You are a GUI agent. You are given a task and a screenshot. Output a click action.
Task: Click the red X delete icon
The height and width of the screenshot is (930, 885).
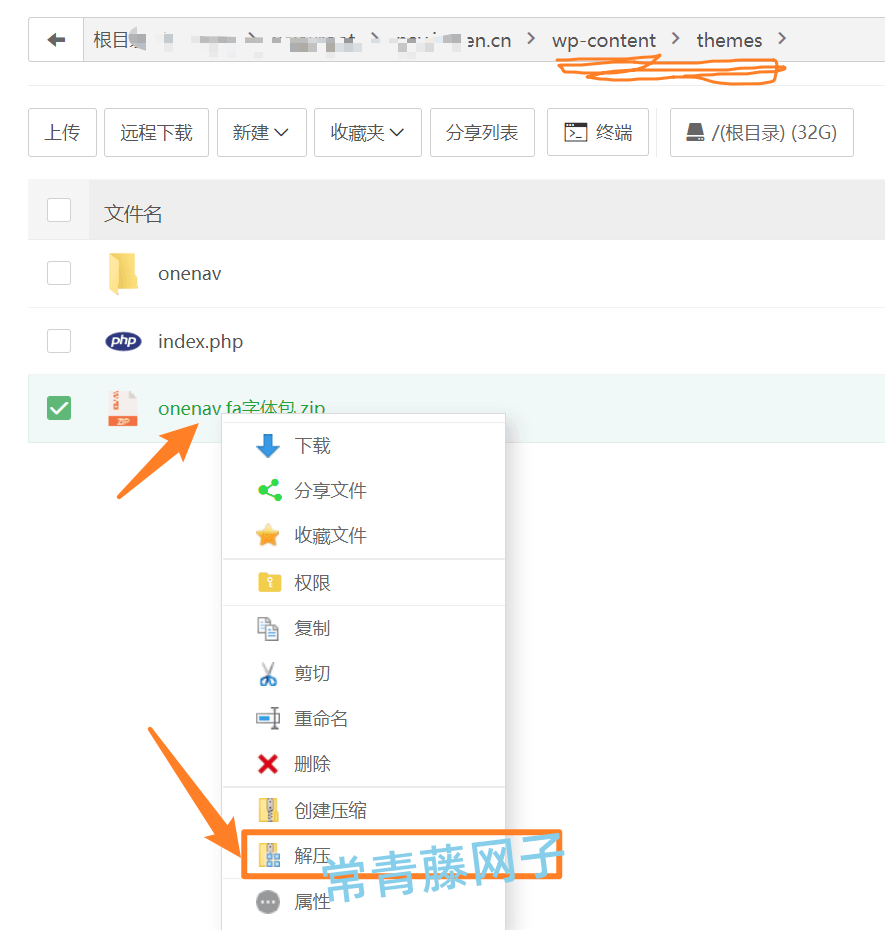[x=268, y=763]
